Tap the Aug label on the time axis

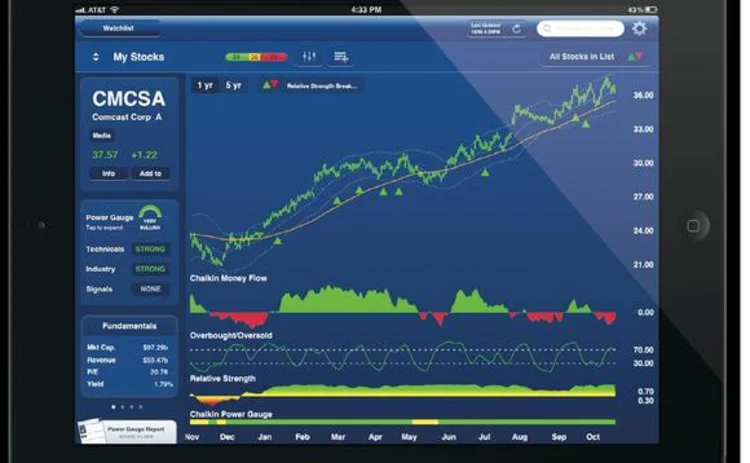519,437
